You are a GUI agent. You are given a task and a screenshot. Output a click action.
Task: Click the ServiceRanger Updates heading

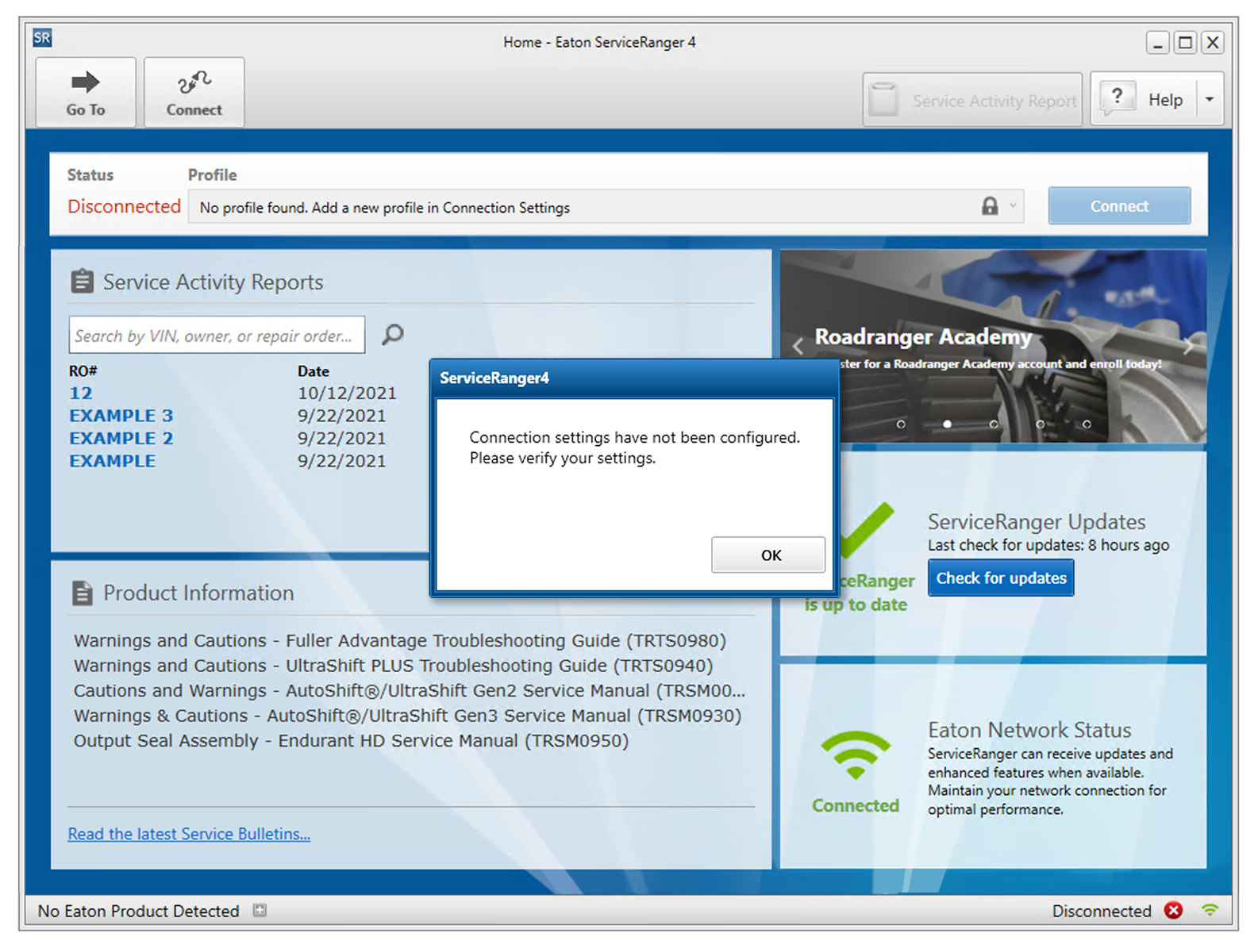pyautogui.click(x=1037, y=521)
